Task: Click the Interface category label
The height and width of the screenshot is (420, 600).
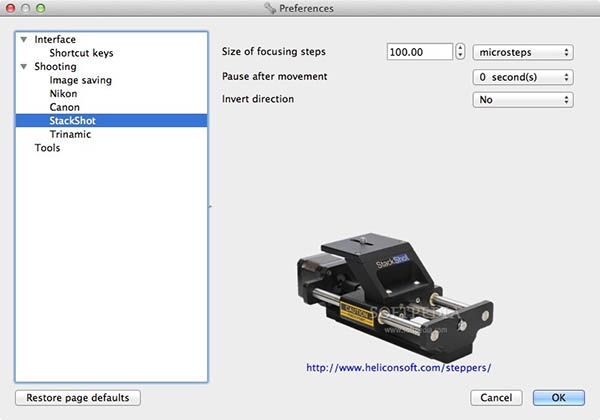Action: tap(55, 40)
